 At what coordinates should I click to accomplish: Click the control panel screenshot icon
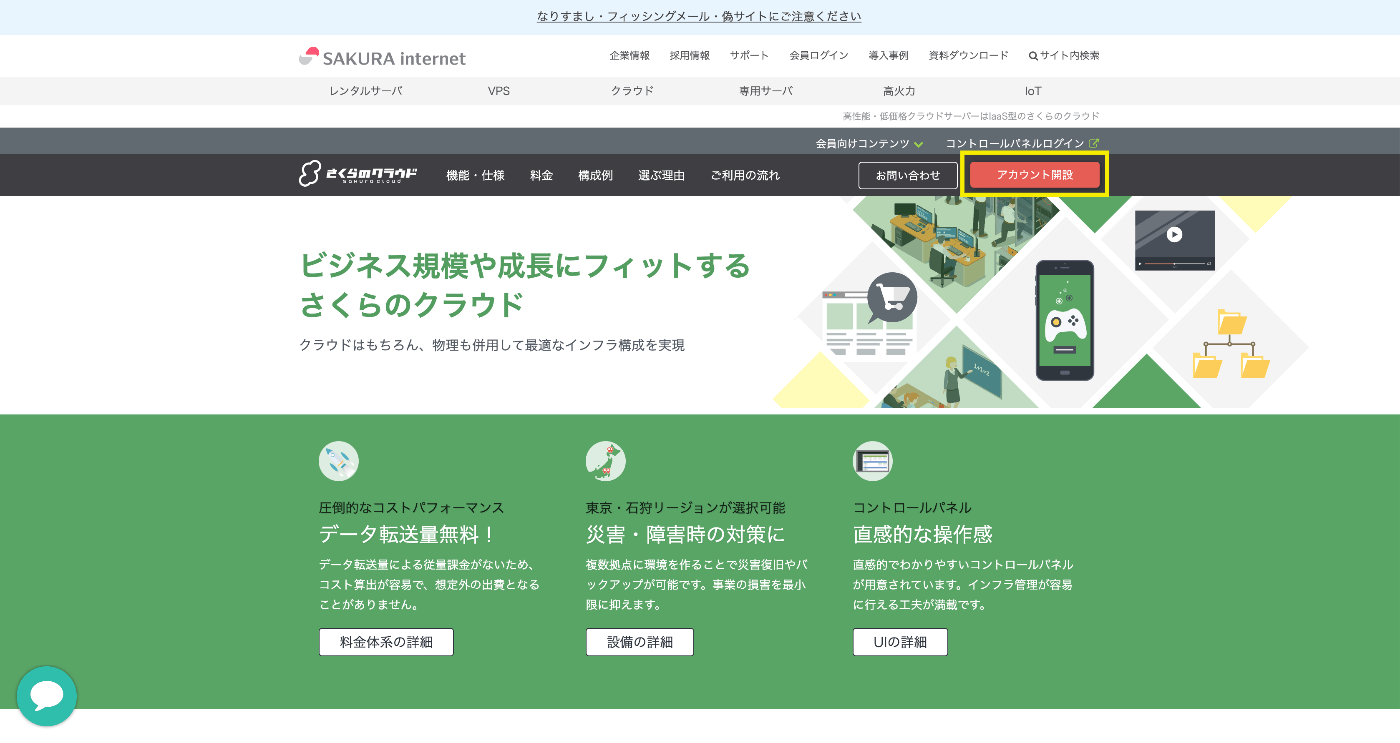(x=873, y=461)
